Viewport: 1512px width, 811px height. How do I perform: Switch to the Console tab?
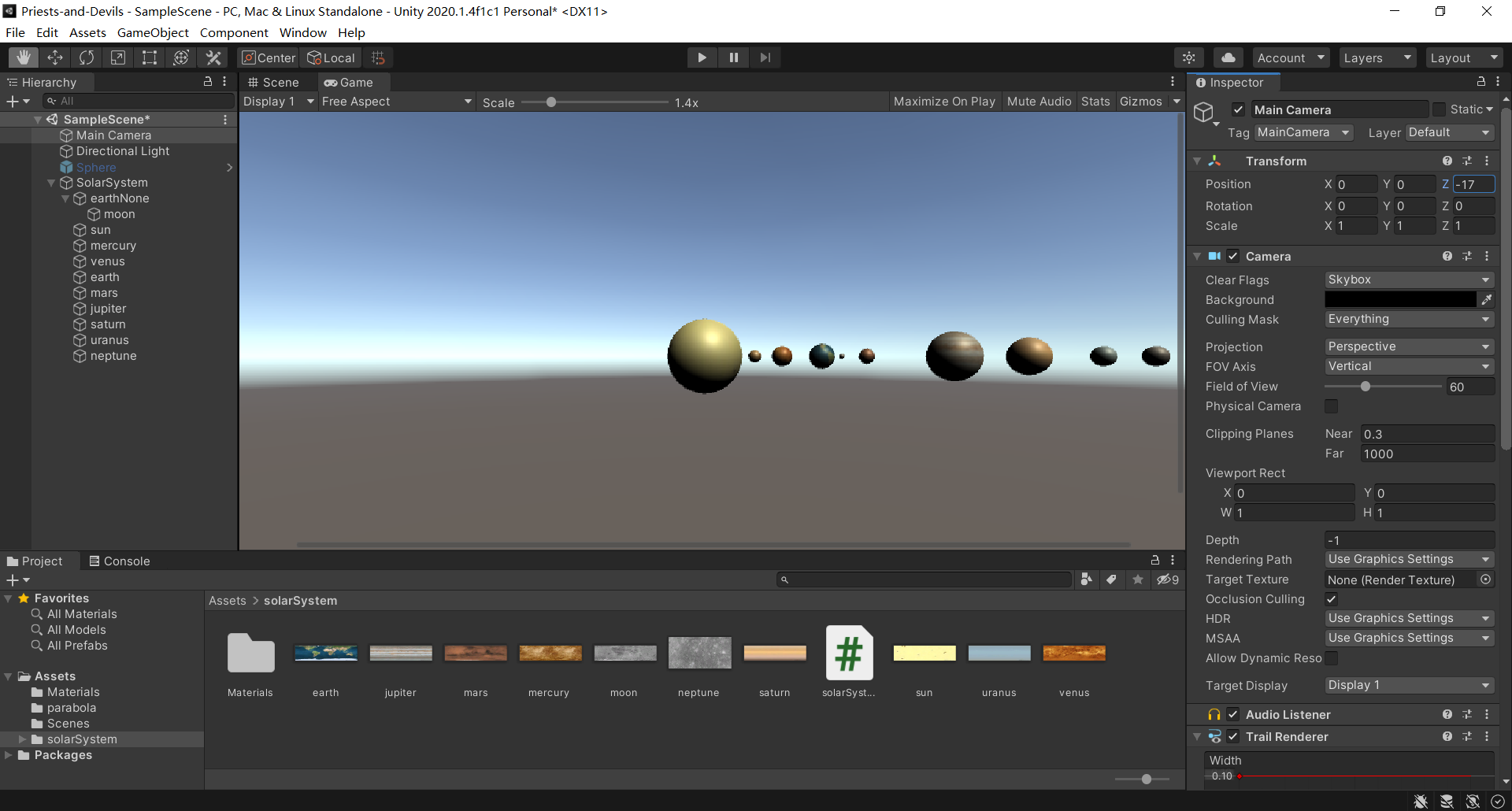coord(120,561)
